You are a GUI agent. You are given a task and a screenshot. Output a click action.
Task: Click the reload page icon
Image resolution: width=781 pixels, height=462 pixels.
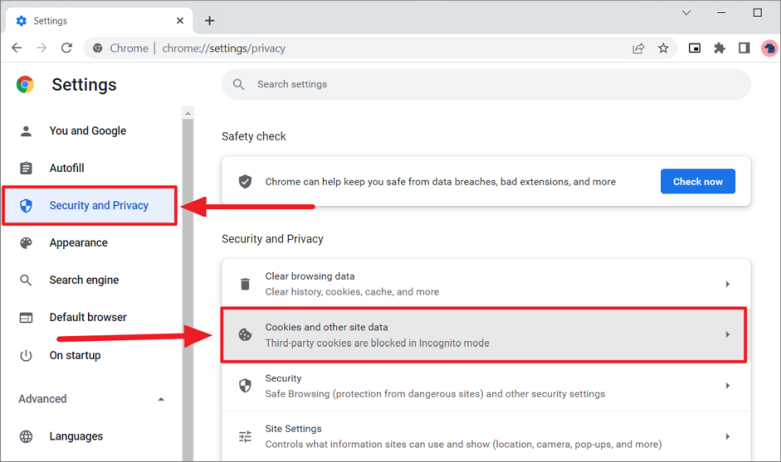click(67, 48)
